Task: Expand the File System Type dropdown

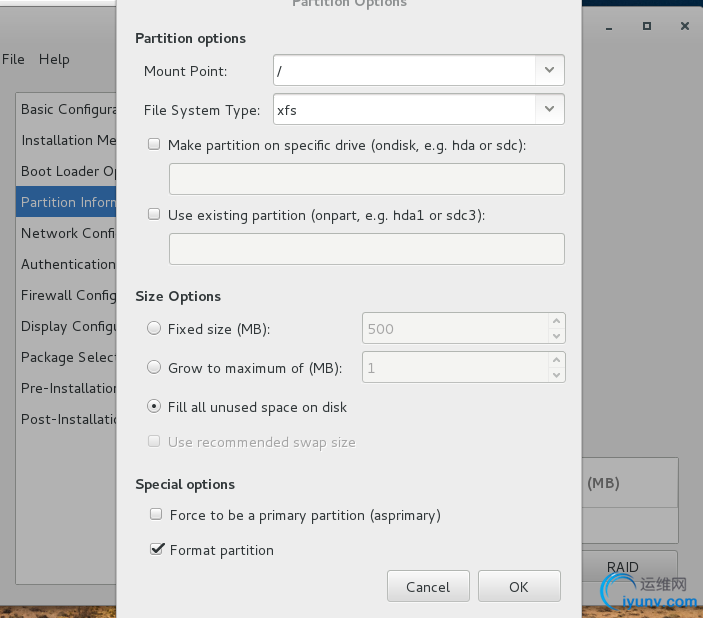Action: (x=550, y=108)
